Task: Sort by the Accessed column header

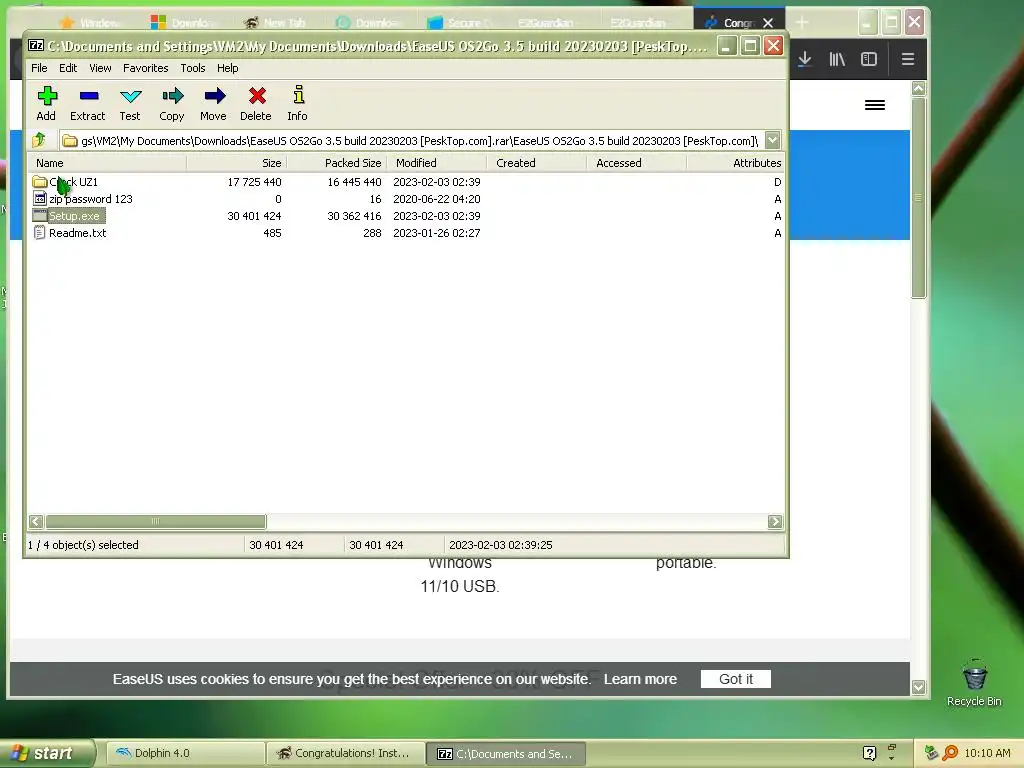Action: (636, 163)
